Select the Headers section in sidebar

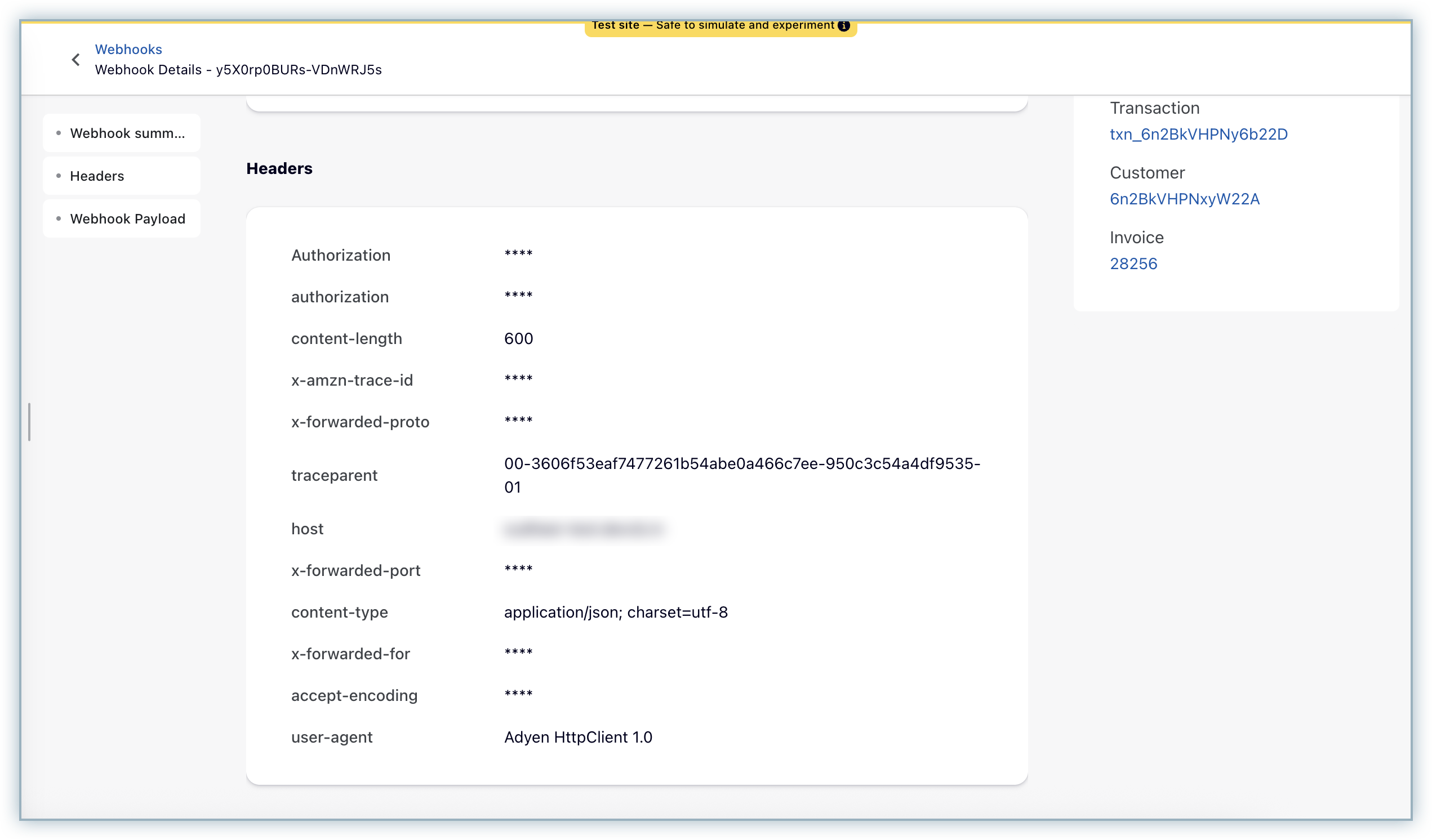click(96, 176)
